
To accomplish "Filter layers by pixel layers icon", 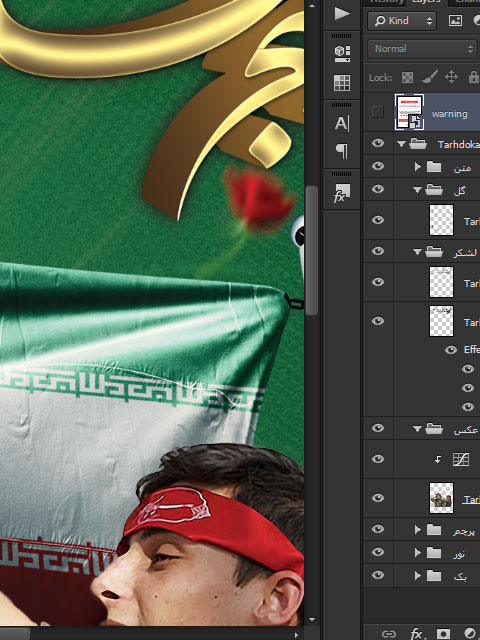I will click(x=456, y=20).
